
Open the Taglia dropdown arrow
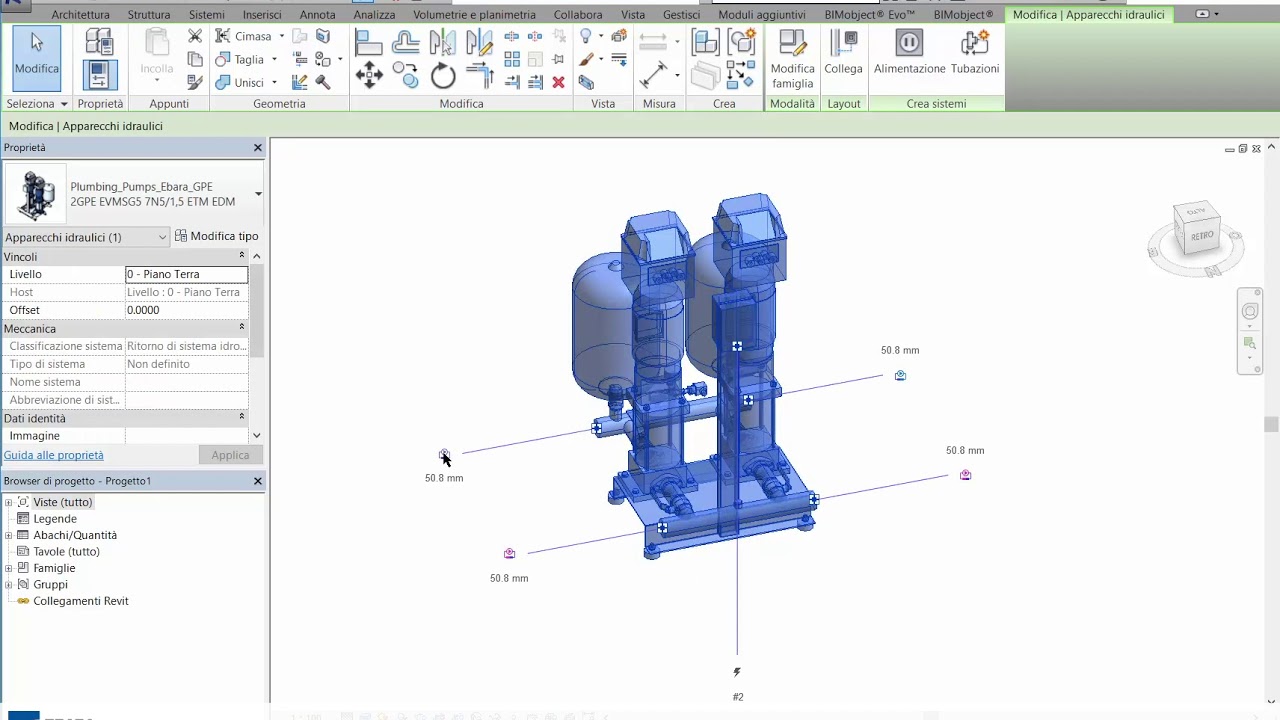[x=274, y=59]
